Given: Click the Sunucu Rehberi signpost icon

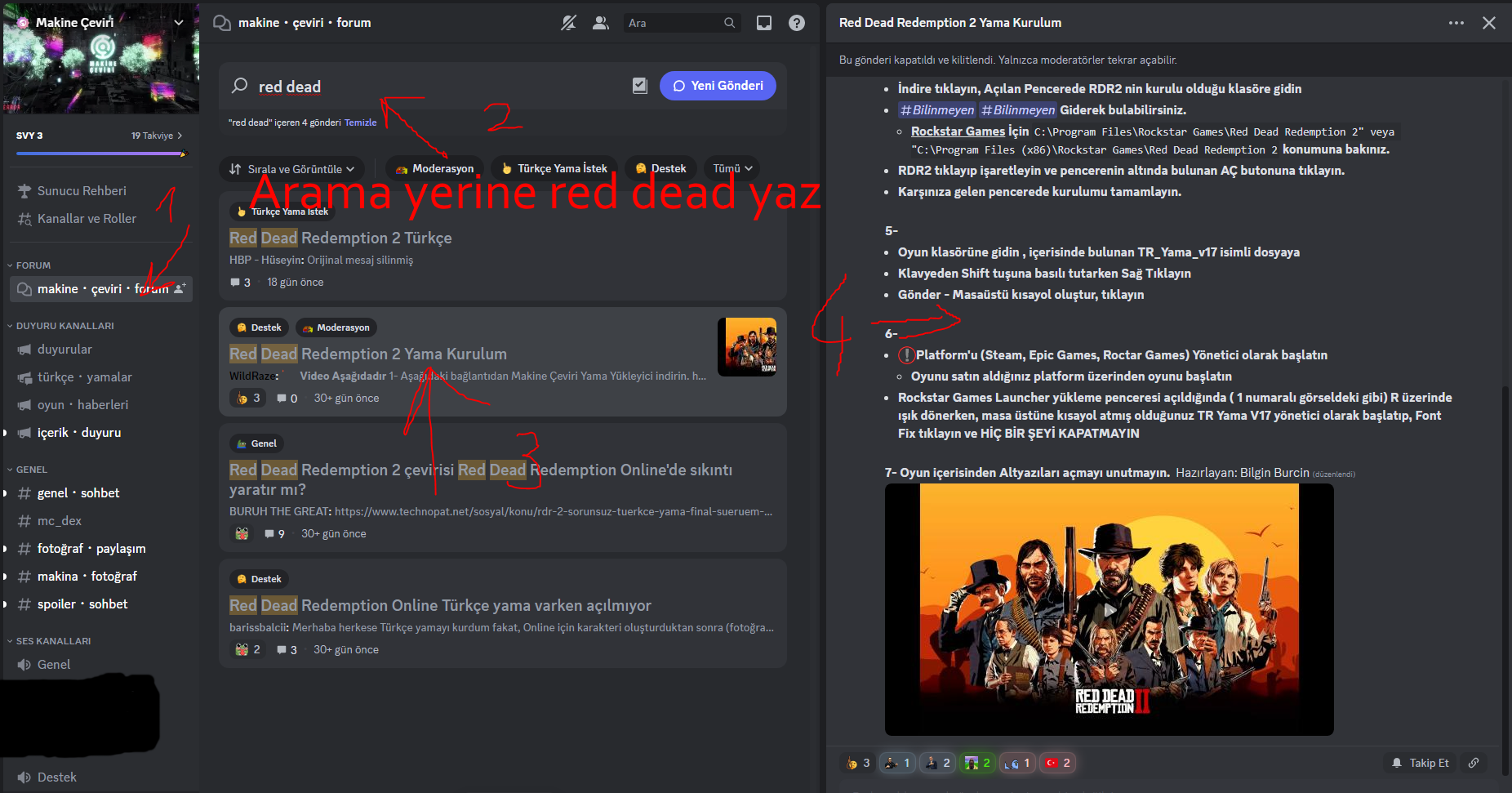Looking at the screenshot, I should (24, 190).
